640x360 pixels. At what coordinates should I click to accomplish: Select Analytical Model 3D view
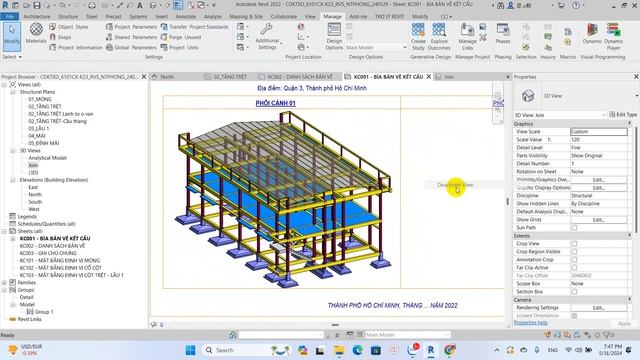point(47,158)
